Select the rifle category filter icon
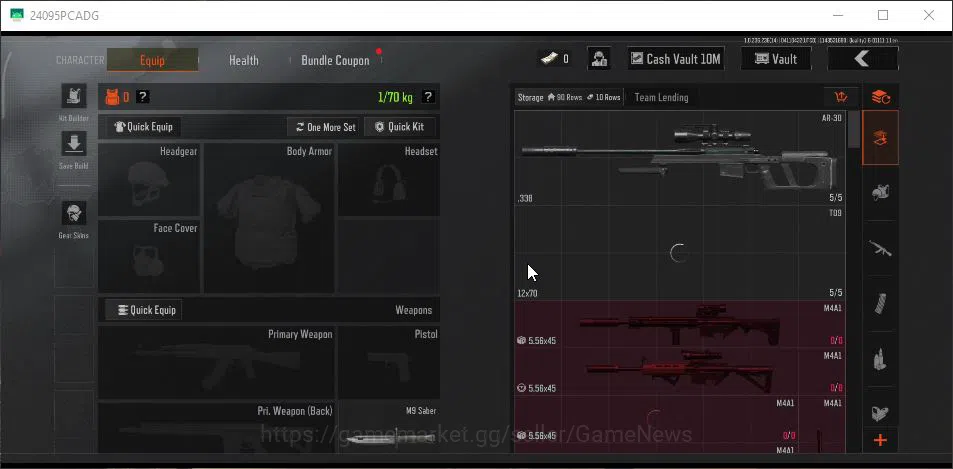The width and height of the screenshot is (953, 469). [879, 248]
